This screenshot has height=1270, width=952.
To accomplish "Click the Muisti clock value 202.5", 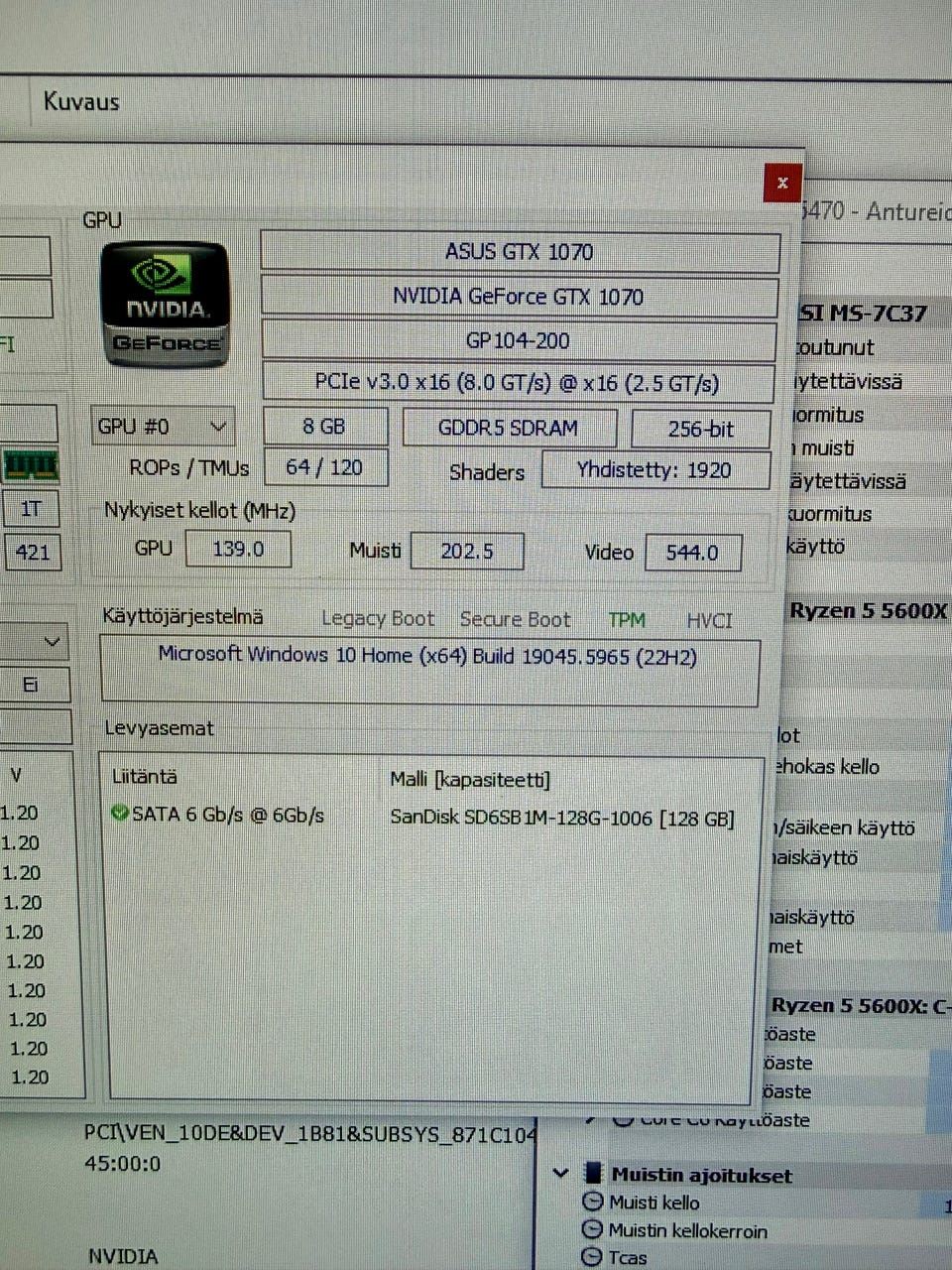I will pyautogui.click(x=467, y=551).
